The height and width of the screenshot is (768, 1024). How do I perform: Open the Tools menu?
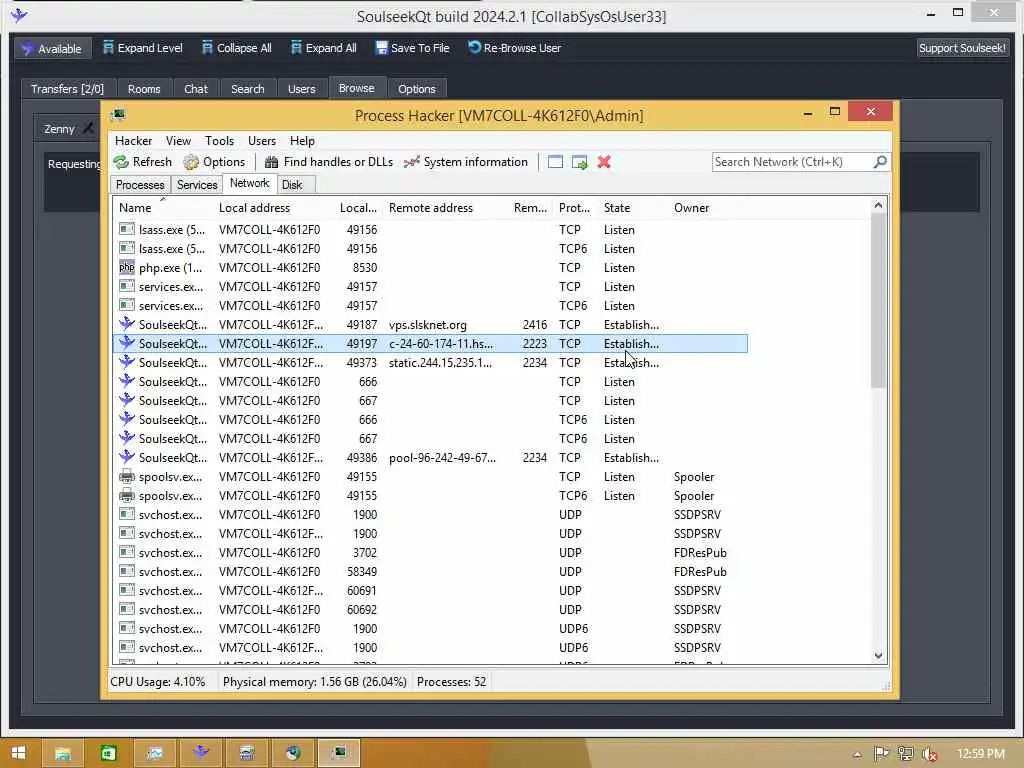(x=219, y=141)
